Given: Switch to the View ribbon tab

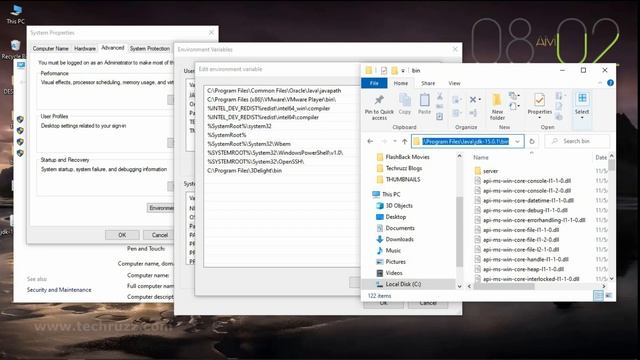Looking at the screenshot, I should 454,83.
